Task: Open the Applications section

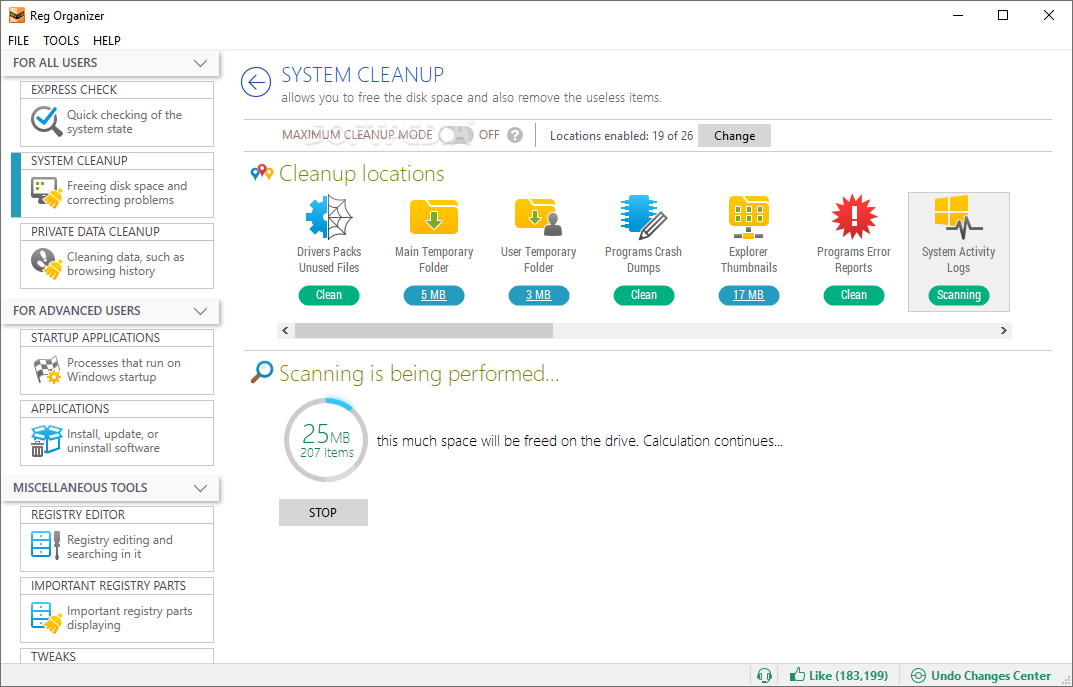Action: pos(117,433)
